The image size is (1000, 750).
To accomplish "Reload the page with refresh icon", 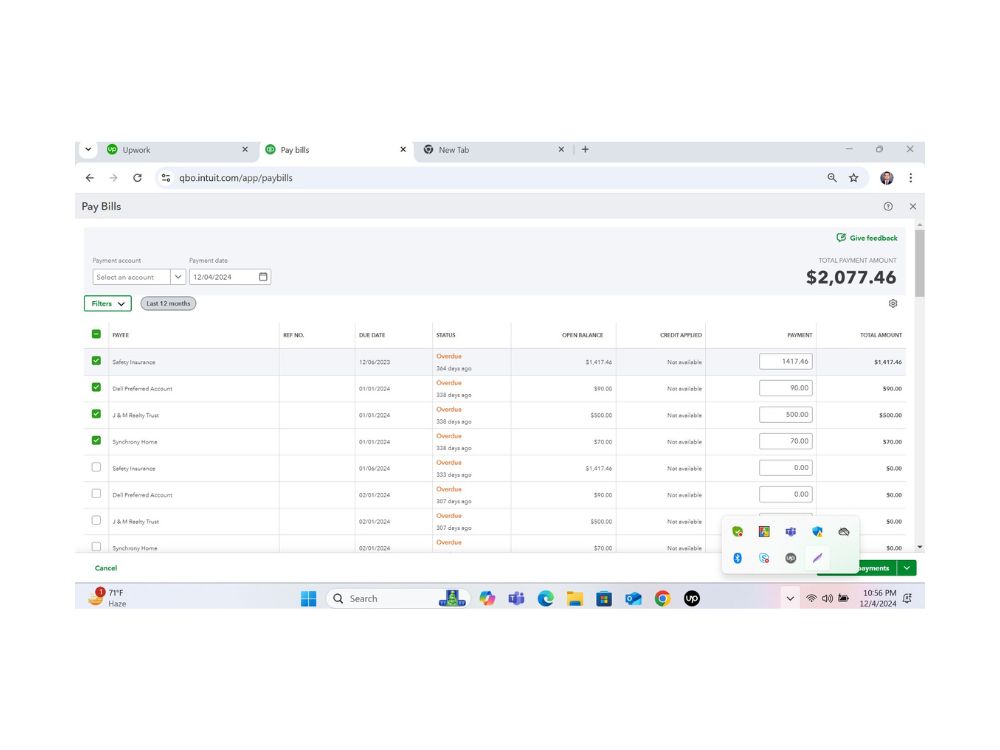I will (x=137, y=178).
